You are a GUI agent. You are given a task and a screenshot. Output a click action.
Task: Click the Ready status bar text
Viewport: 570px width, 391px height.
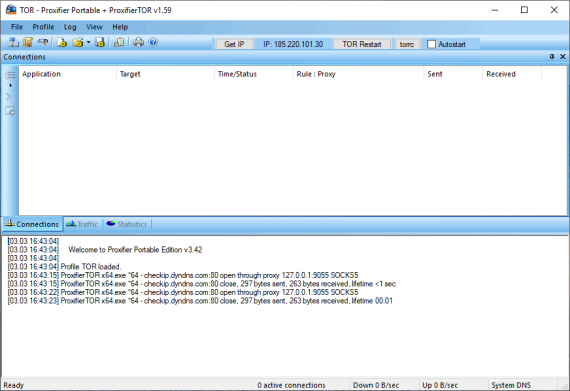tap(13, 385)
